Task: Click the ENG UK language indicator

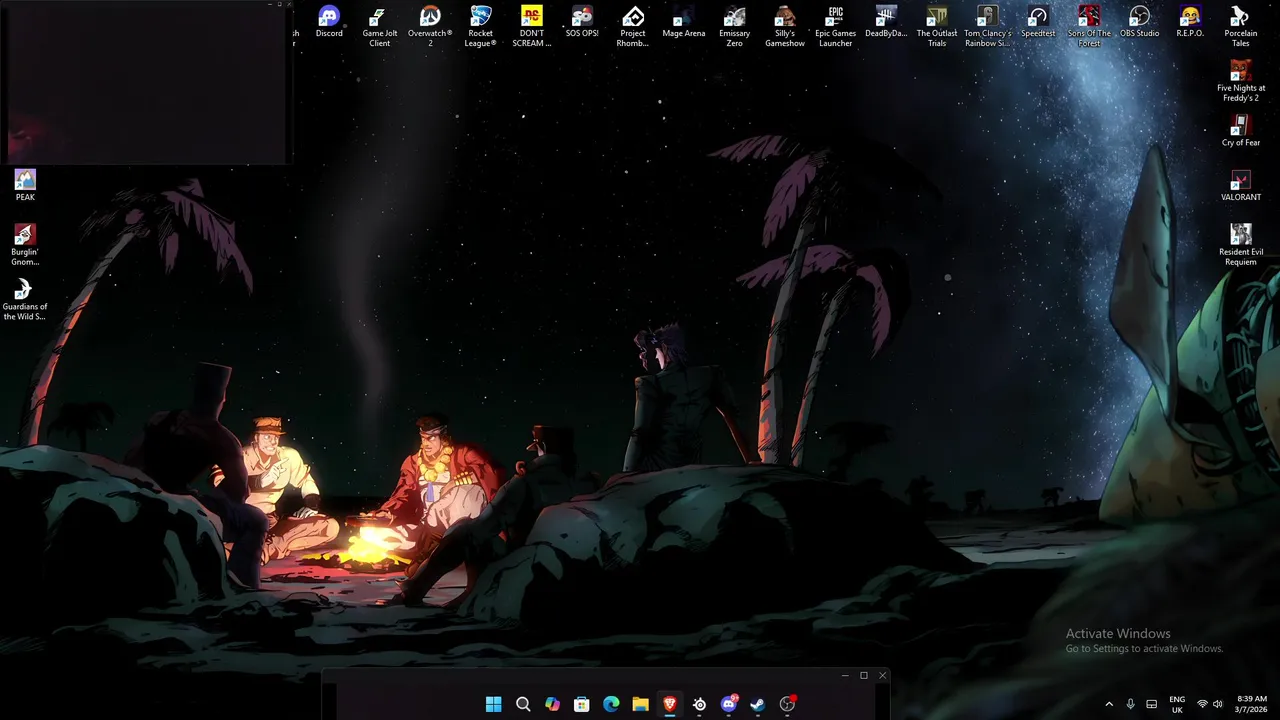Action: [1177, 704]
